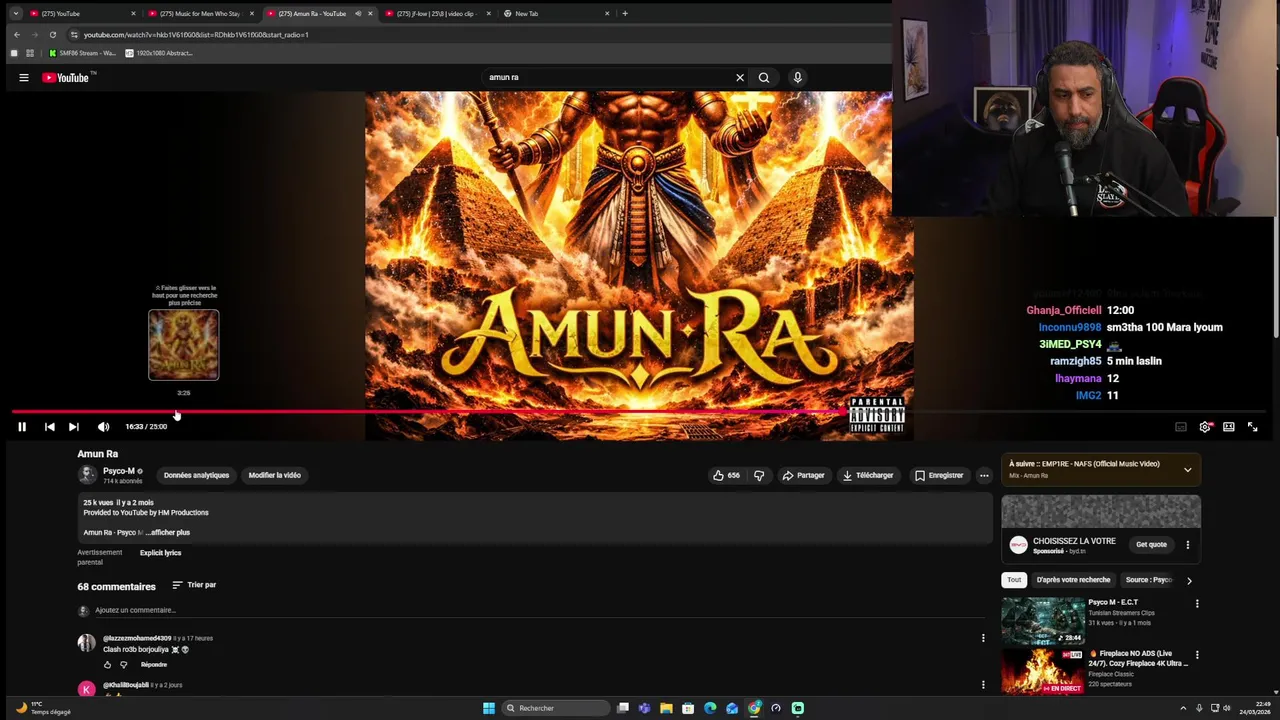This screenshot has width=1280, height=720.
Task: Select the 'Source : Psyco' filter chip
Action: coord(1148,580)
